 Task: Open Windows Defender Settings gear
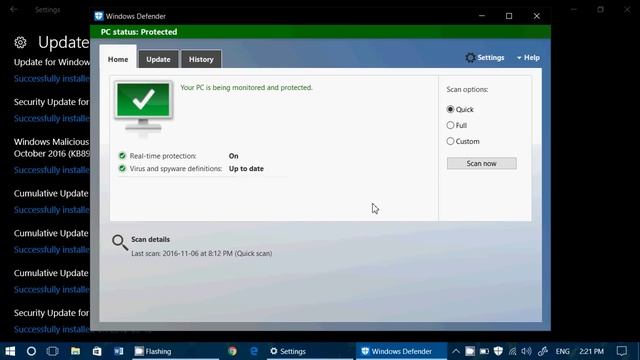click(x=485, y=58)
